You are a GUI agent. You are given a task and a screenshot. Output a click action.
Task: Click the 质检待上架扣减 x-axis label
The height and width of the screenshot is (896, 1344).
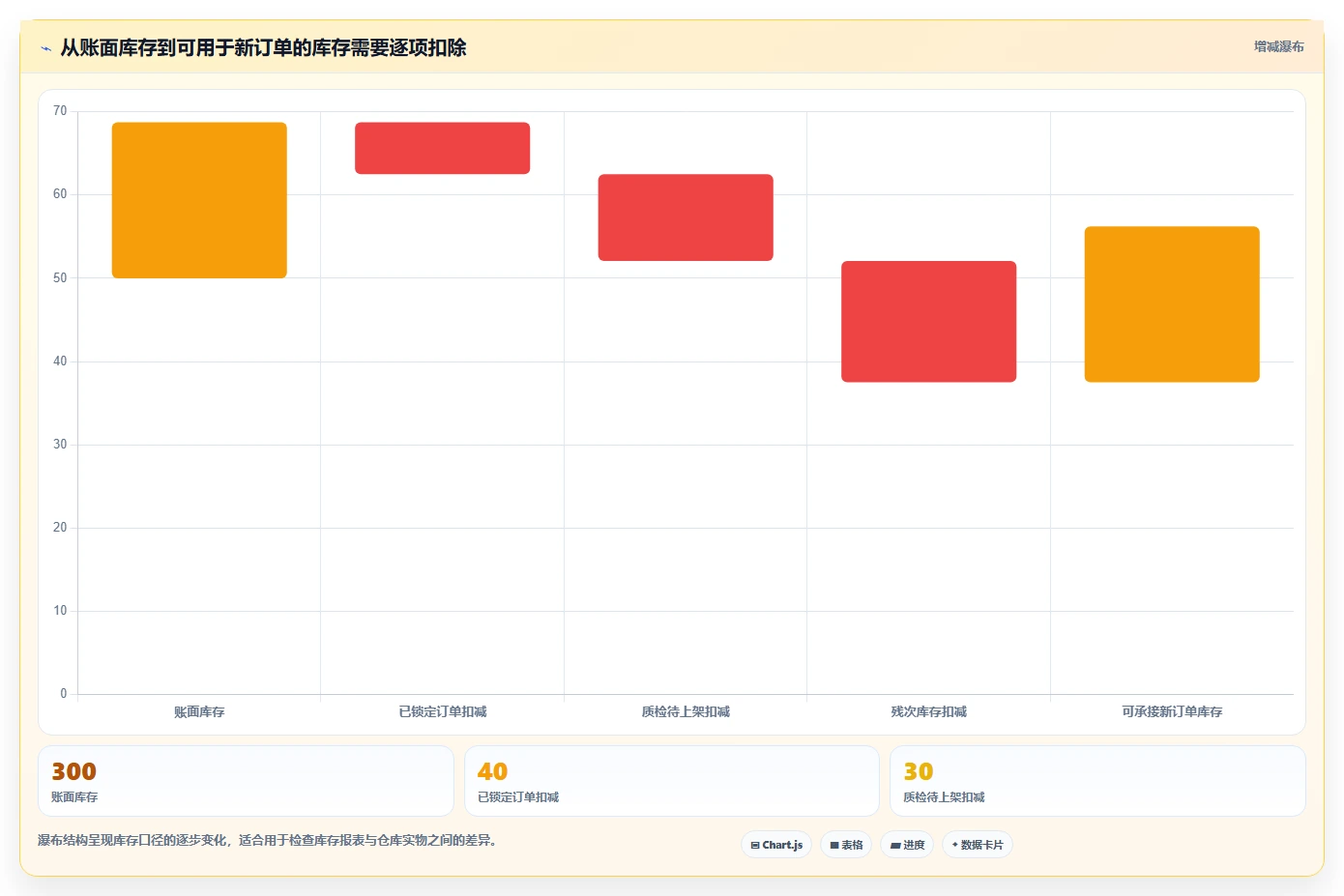pos(686,711)
